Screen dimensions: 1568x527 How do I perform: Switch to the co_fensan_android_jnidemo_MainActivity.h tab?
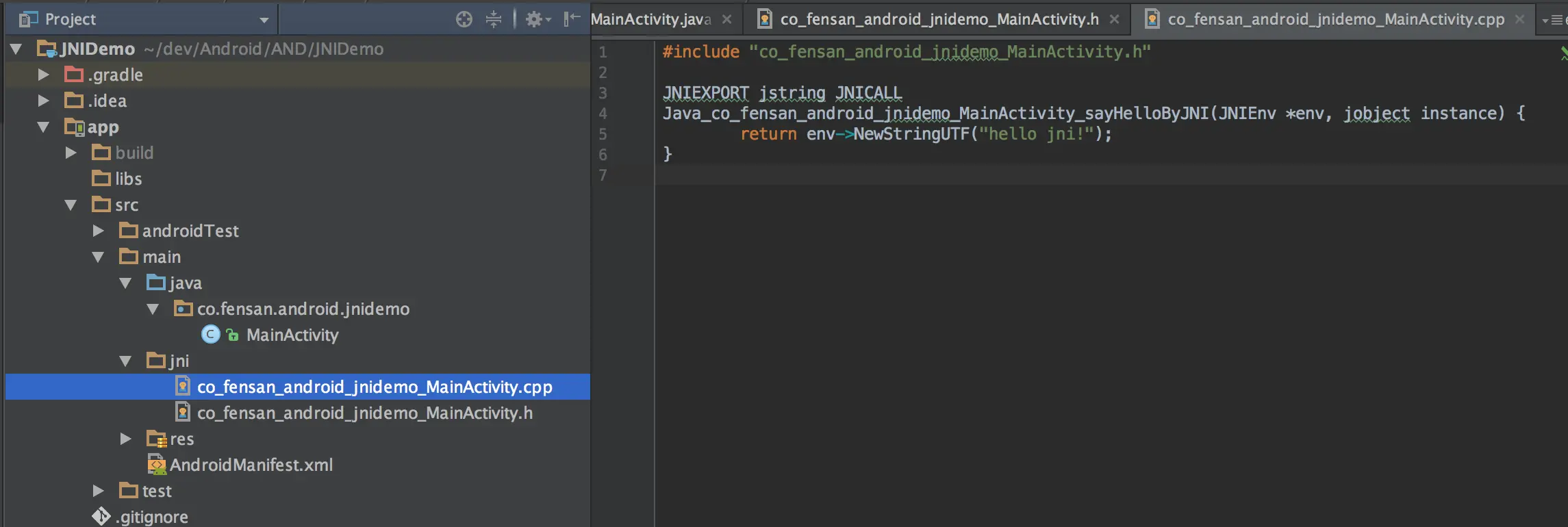click(x=939, y=19)
